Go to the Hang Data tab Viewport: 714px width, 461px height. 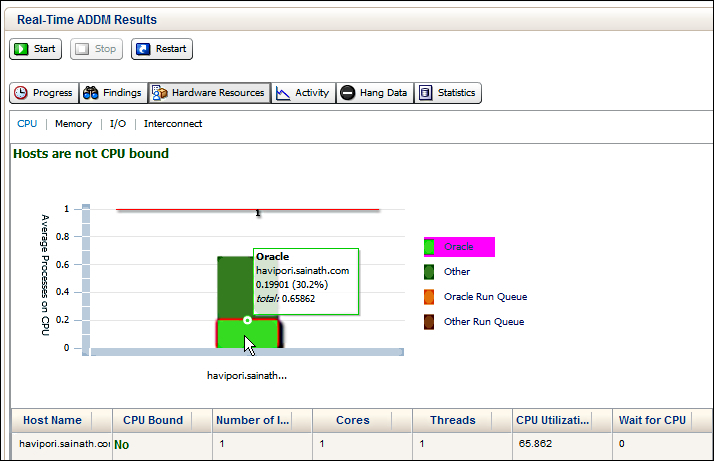pyautogui.click(x=375, y=93)
